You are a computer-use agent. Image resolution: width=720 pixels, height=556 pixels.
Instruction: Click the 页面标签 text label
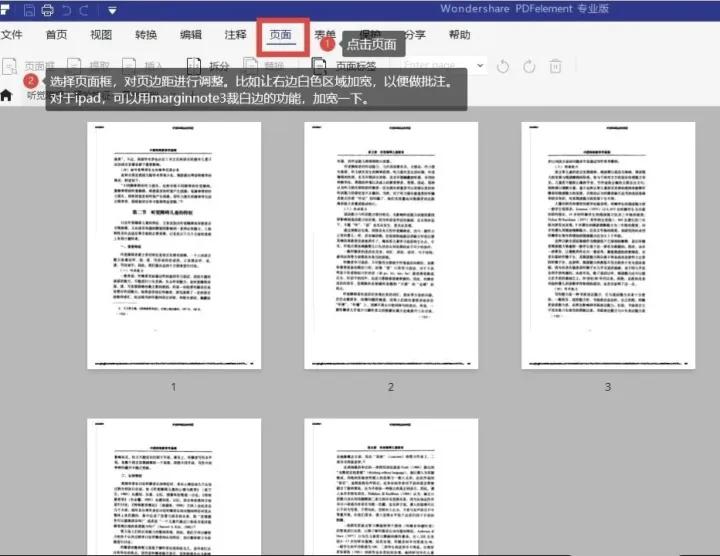pos(356,66)
